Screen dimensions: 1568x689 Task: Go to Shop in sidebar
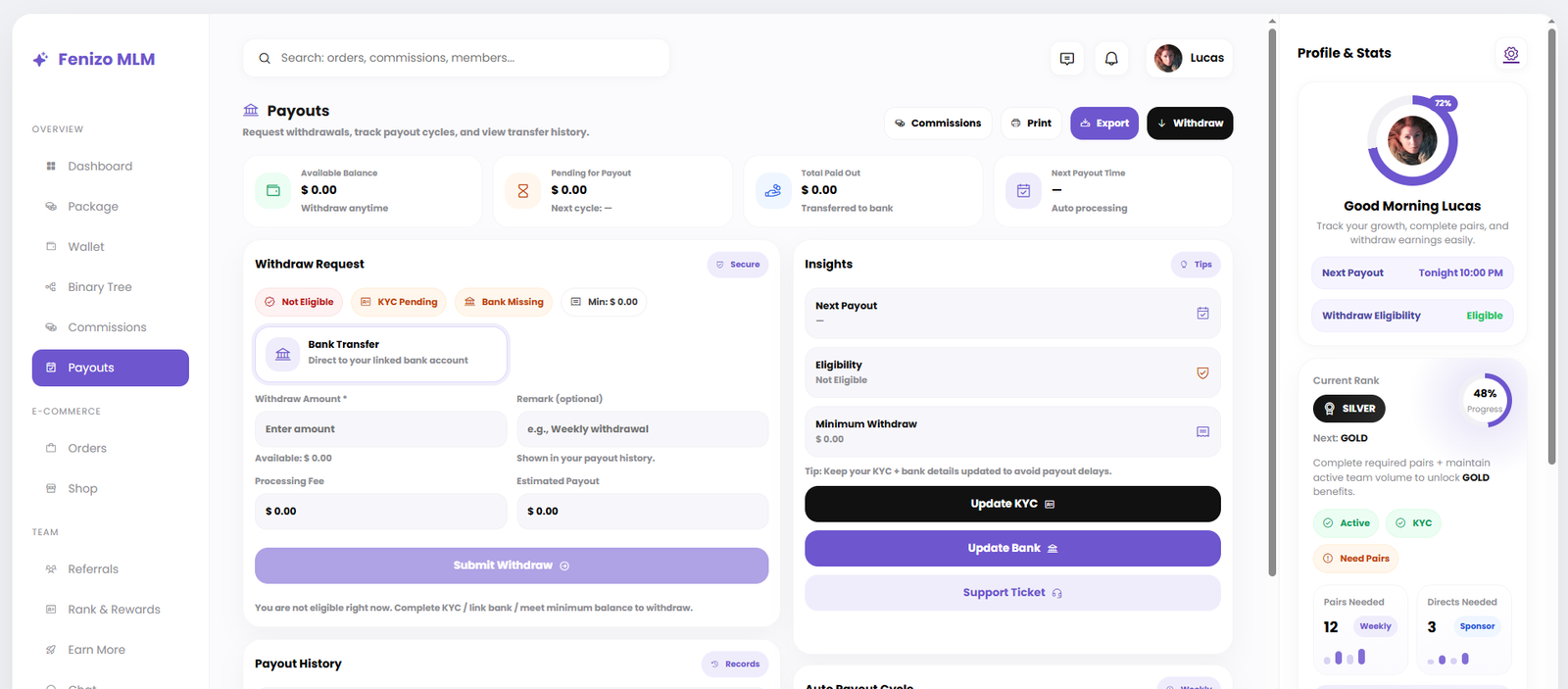[111, 488]
